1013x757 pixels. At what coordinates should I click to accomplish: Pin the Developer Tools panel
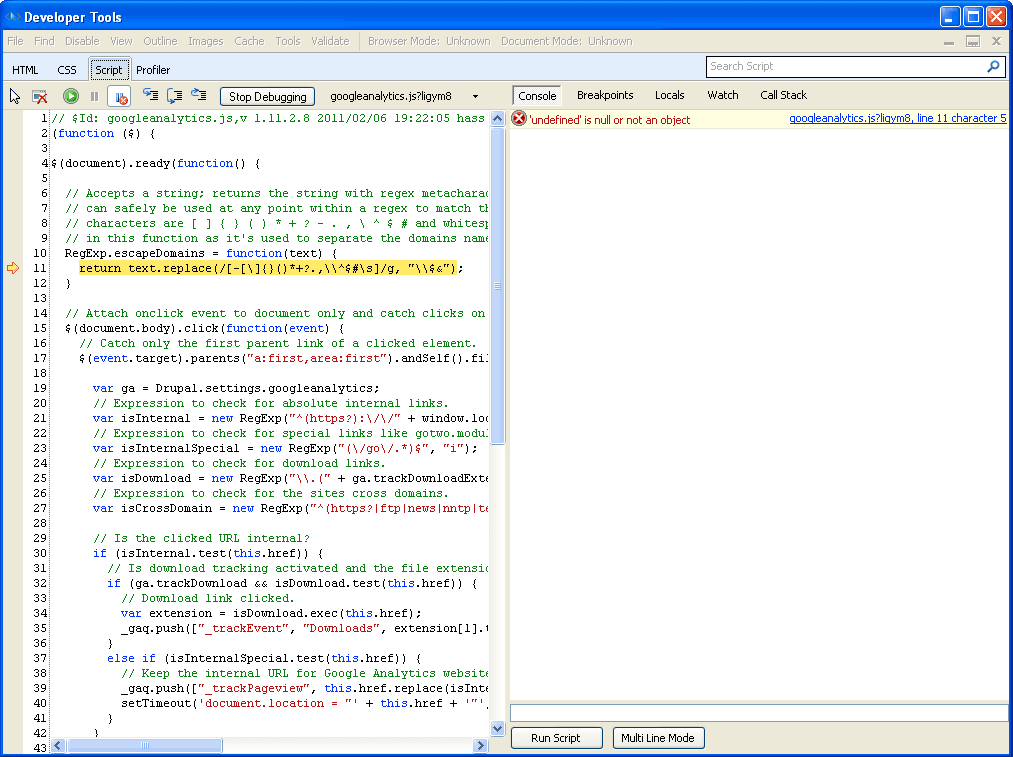click(972, 42)
